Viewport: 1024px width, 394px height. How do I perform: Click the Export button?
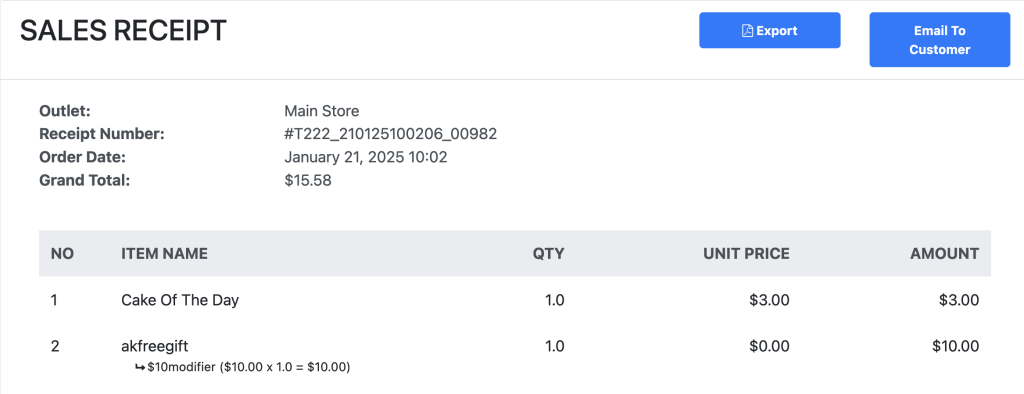pos(769,30)
